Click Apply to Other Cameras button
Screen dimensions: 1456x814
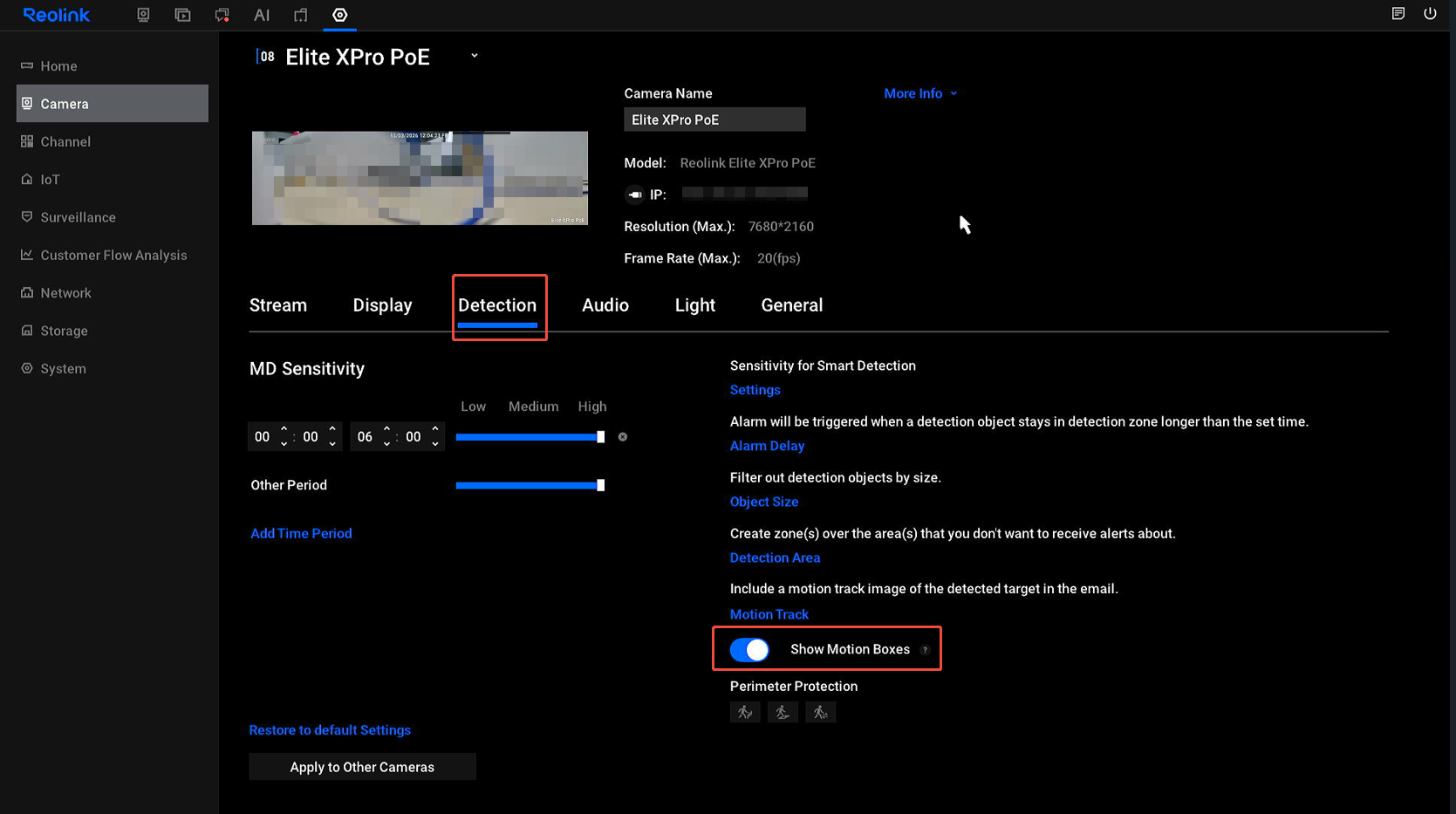click(x=362, y=767)
